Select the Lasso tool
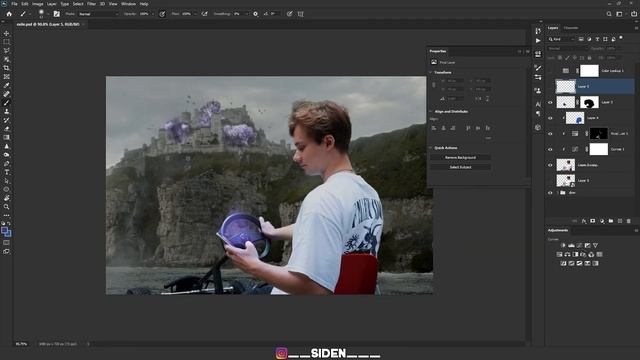 [x=7, y=51]
